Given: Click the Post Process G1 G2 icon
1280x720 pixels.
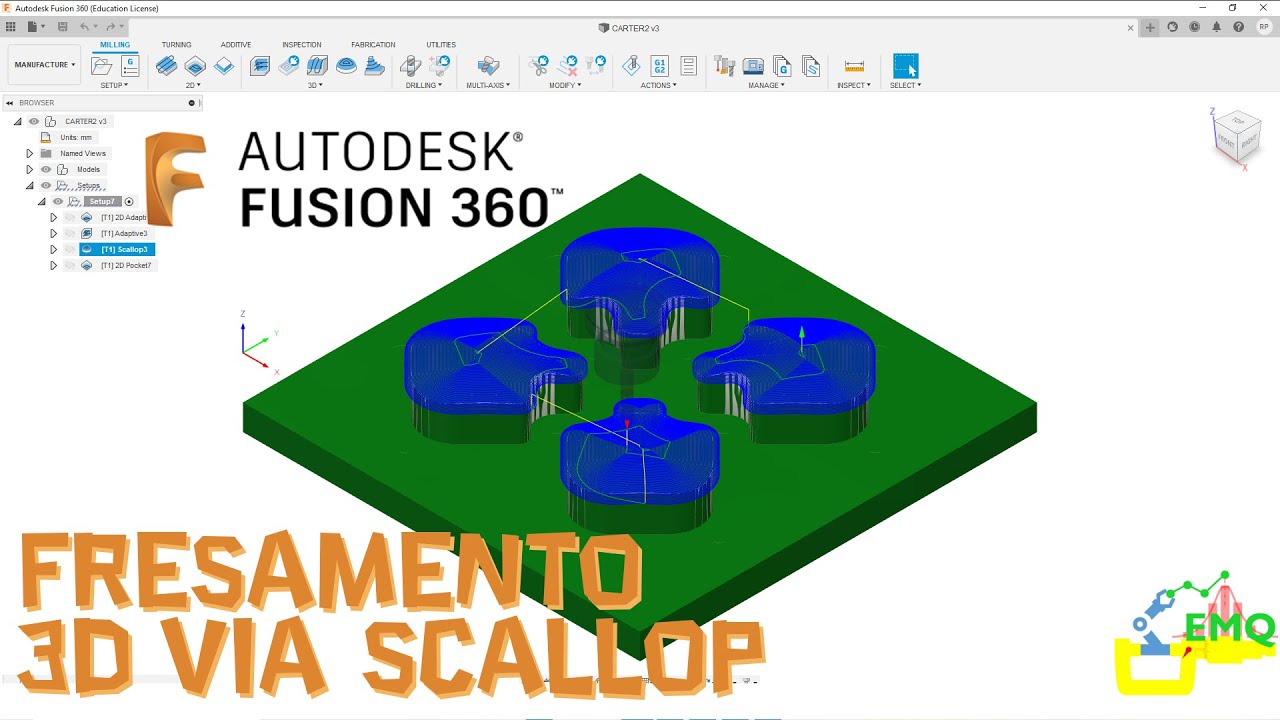Looking at the screenshot, I should 659,66.
